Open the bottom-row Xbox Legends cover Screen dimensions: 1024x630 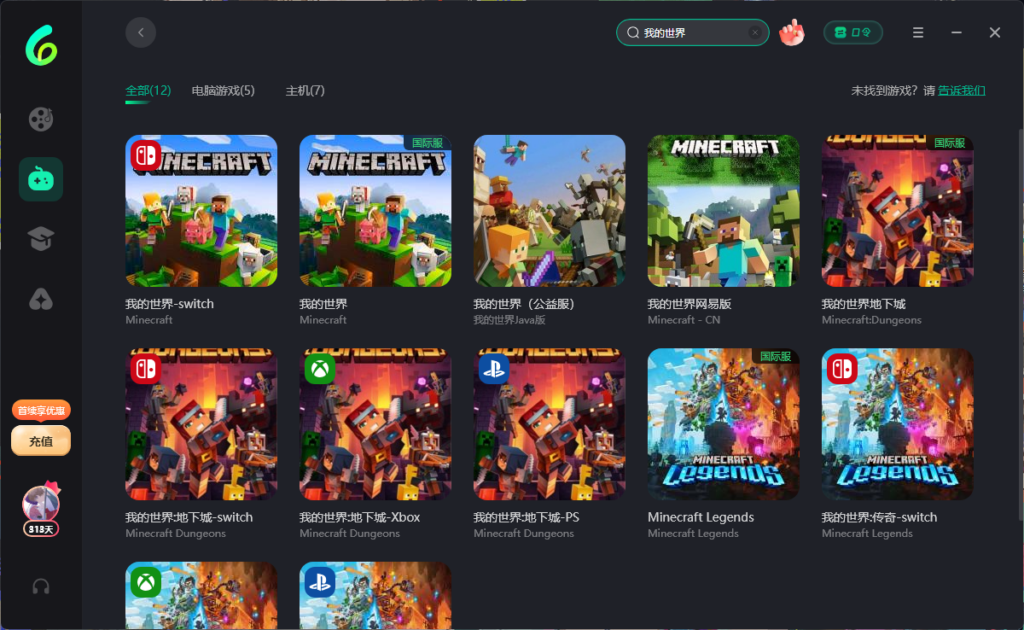coord(201,595)
